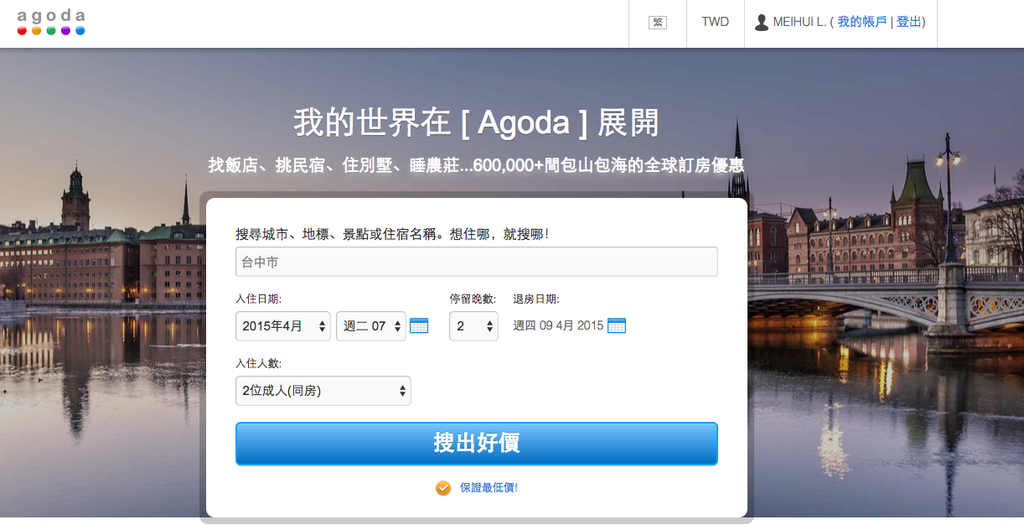1024x525 pixels.
Task: Change the TWD currency setting
Action: coord(715,22)
